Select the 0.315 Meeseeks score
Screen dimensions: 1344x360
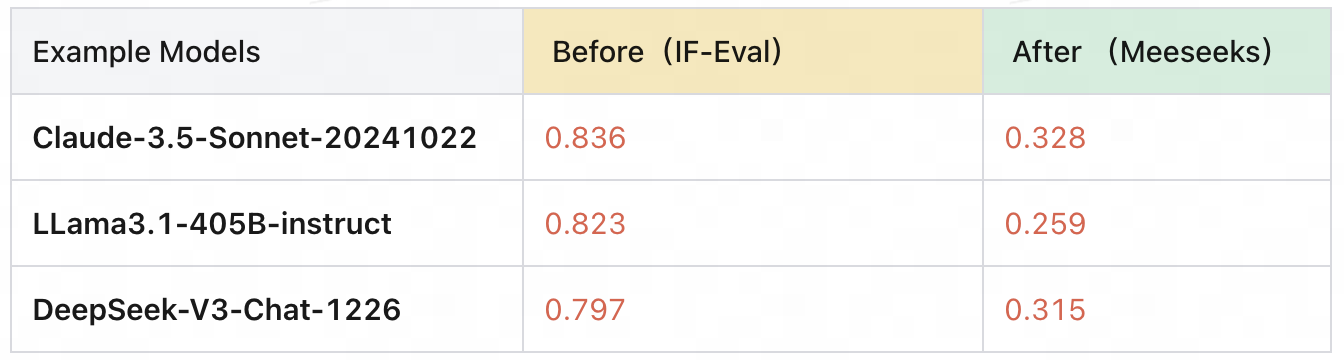tap(1045, 310)
